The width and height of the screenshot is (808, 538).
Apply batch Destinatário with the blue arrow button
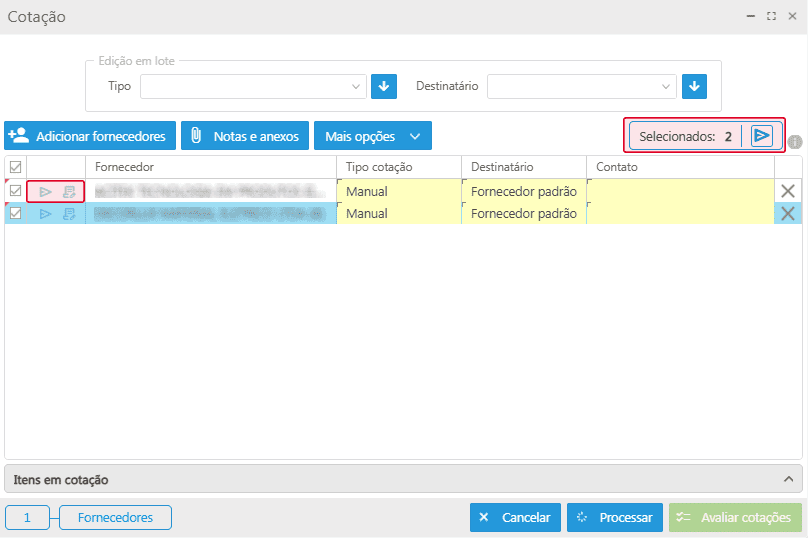click(695, 87)
